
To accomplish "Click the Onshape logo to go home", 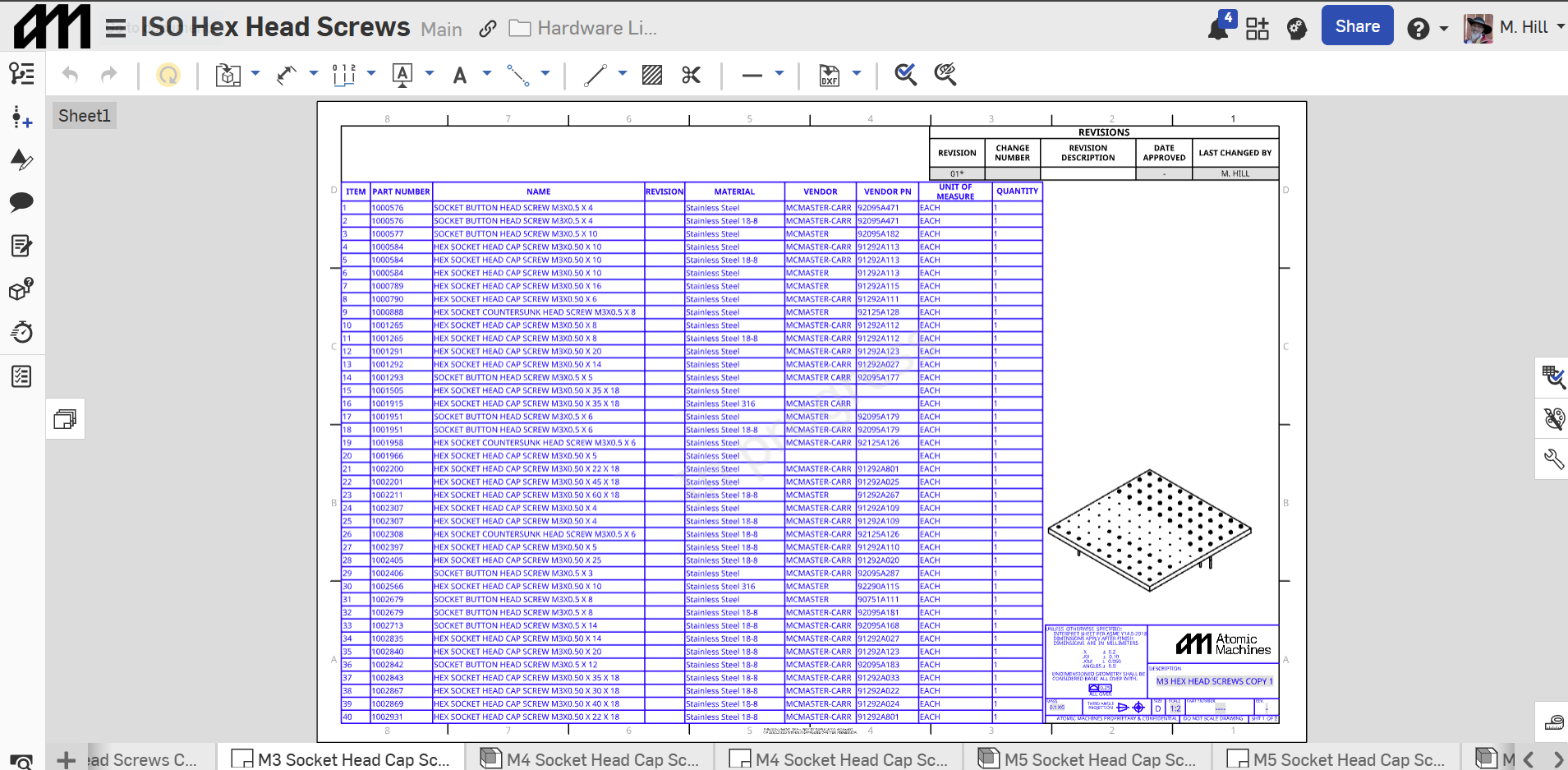I will (x=53, y=27).
